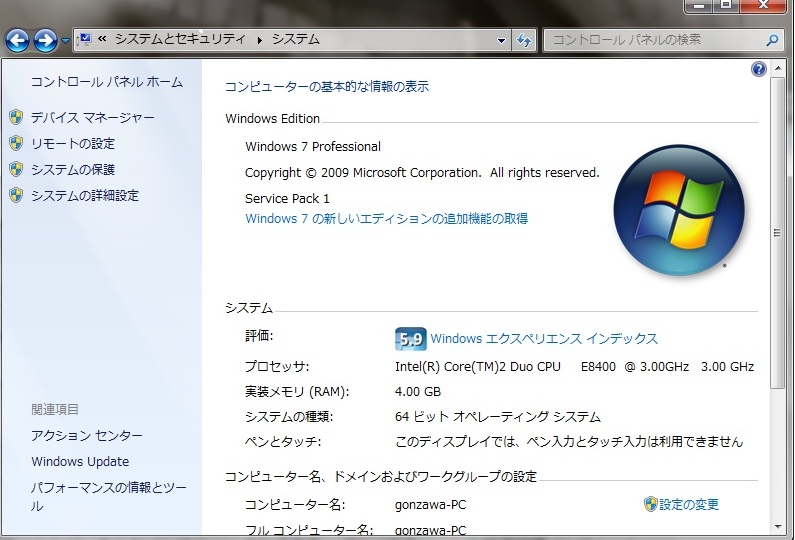The image size is (795, 540).
Task: Click shield icon beside リモートの設定
Action: pos(16,143)
